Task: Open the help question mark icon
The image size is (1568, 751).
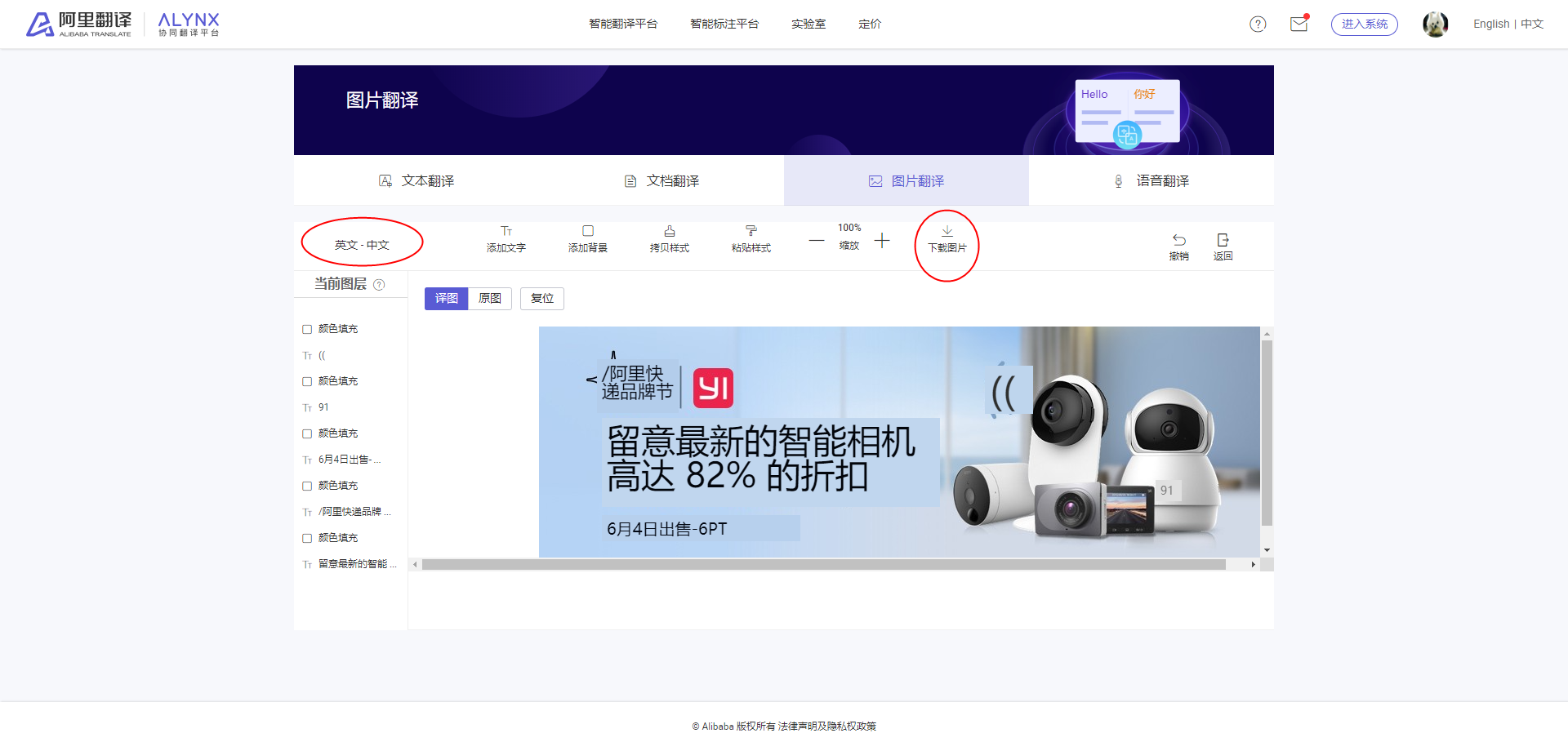Action: click(x=1258, y=24)
